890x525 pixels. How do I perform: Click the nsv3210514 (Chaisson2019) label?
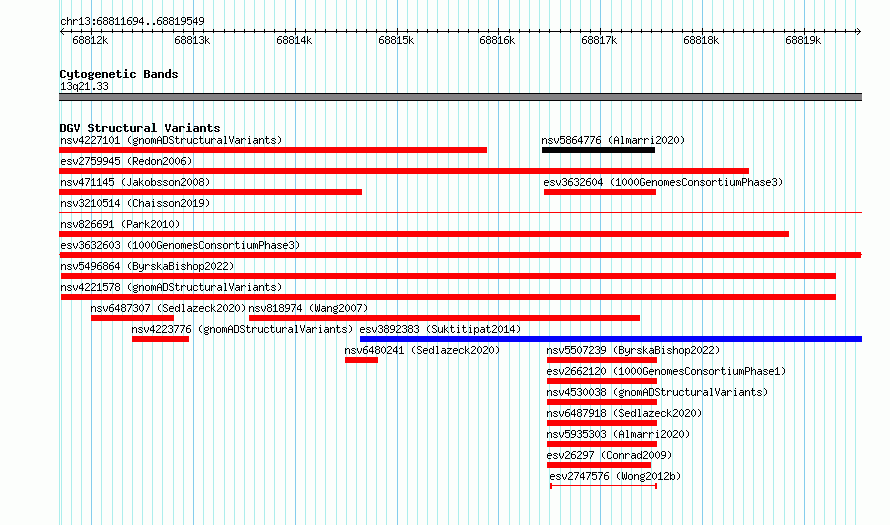(x=135, y=203)
